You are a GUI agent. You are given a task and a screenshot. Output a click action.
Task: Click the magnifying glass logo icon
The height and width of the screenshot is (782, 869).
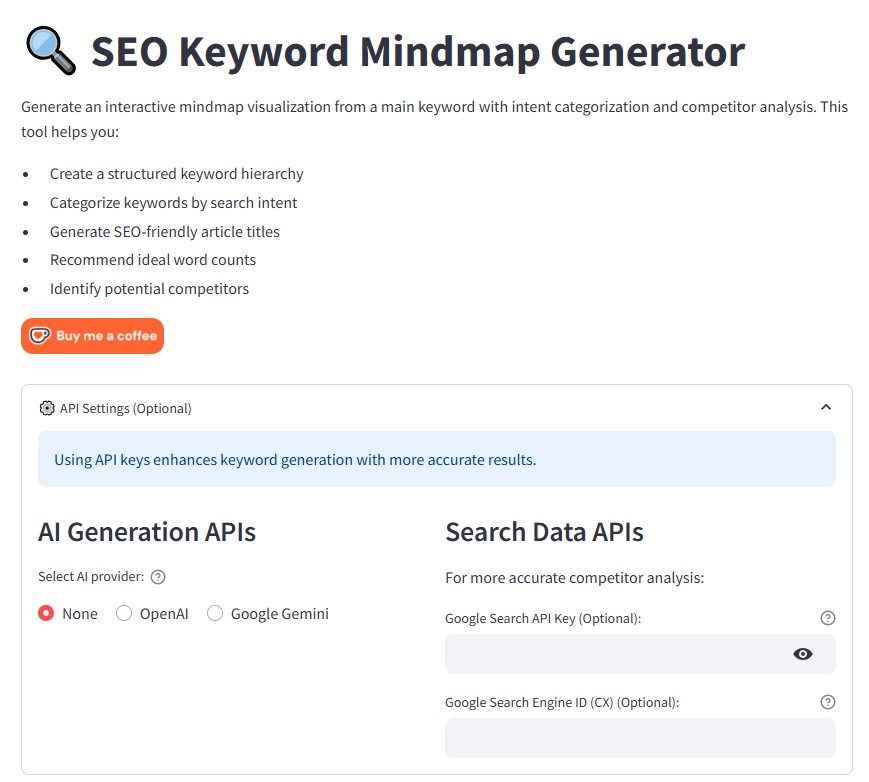click(48, 49)
